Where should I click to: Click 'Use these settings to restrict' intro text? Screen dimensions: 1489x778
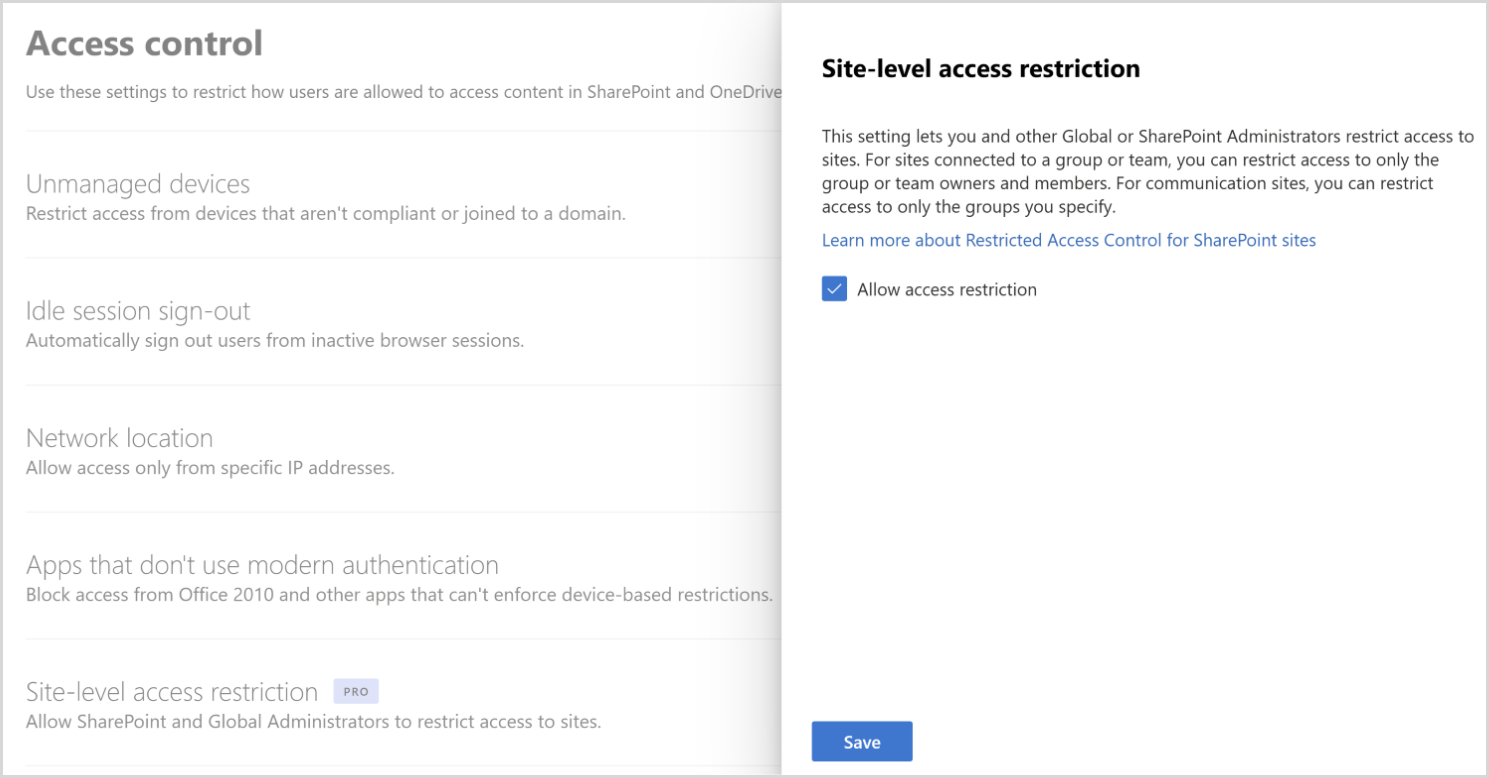click(403, 92)
